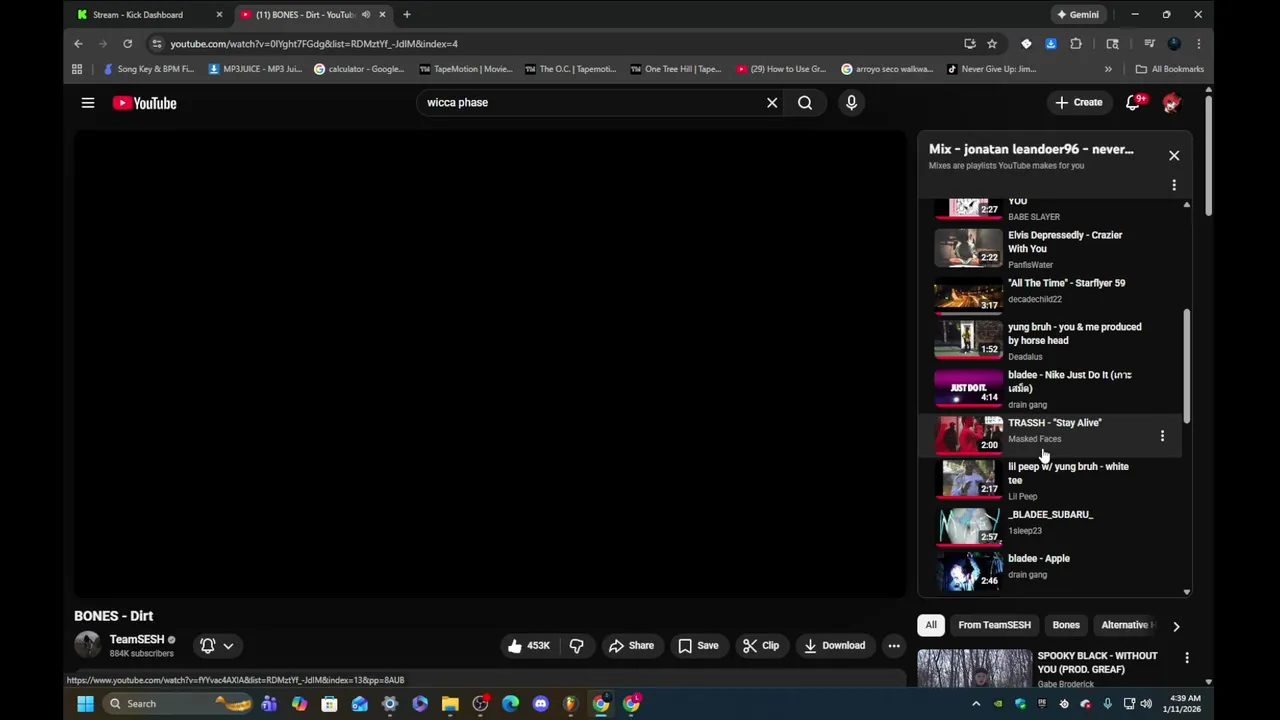Open options for SPOOKY BLACK recommendation
Screen dimensions: 1280x720
point(1187,658)
